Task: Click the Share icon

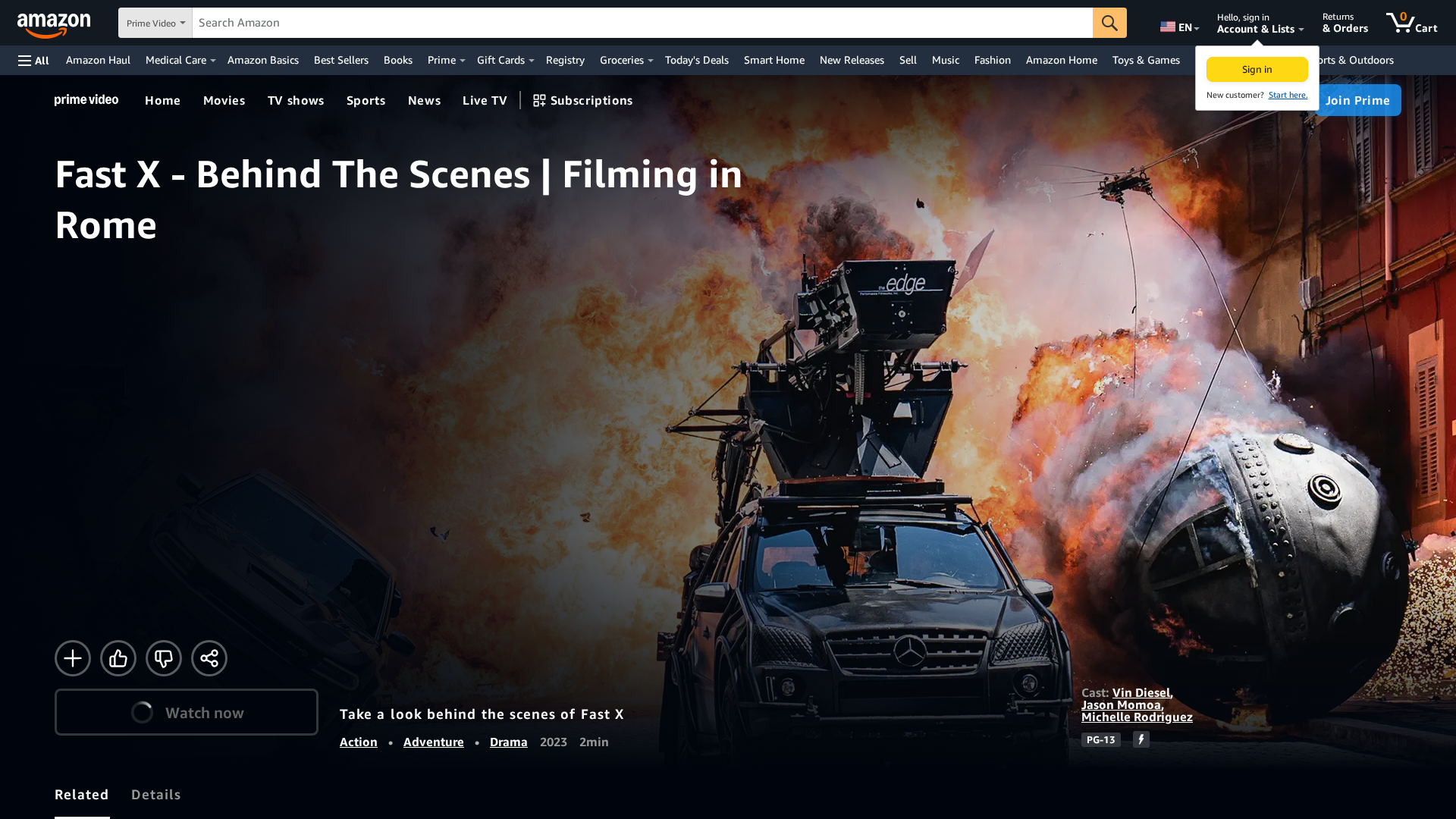Action: (209, 658)
